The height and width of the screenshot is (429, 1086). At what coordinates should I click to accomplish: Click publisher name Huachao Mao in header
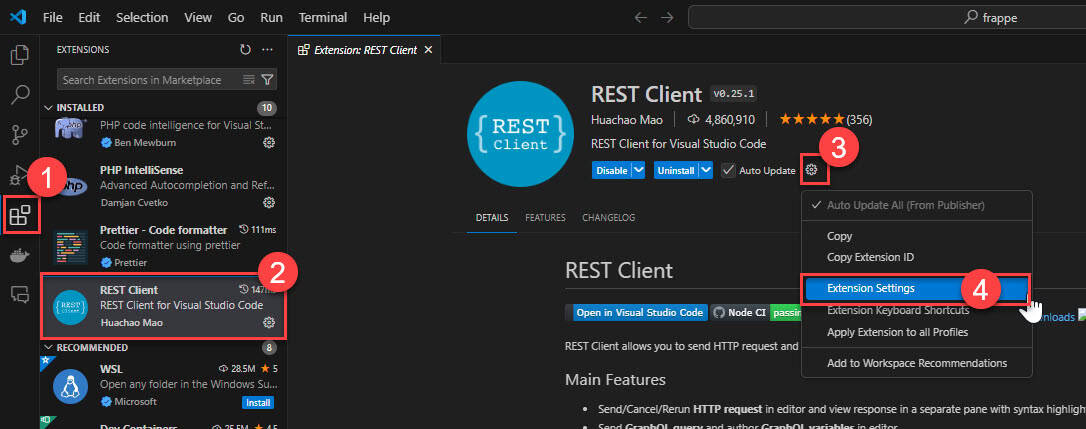click(627, 119)
